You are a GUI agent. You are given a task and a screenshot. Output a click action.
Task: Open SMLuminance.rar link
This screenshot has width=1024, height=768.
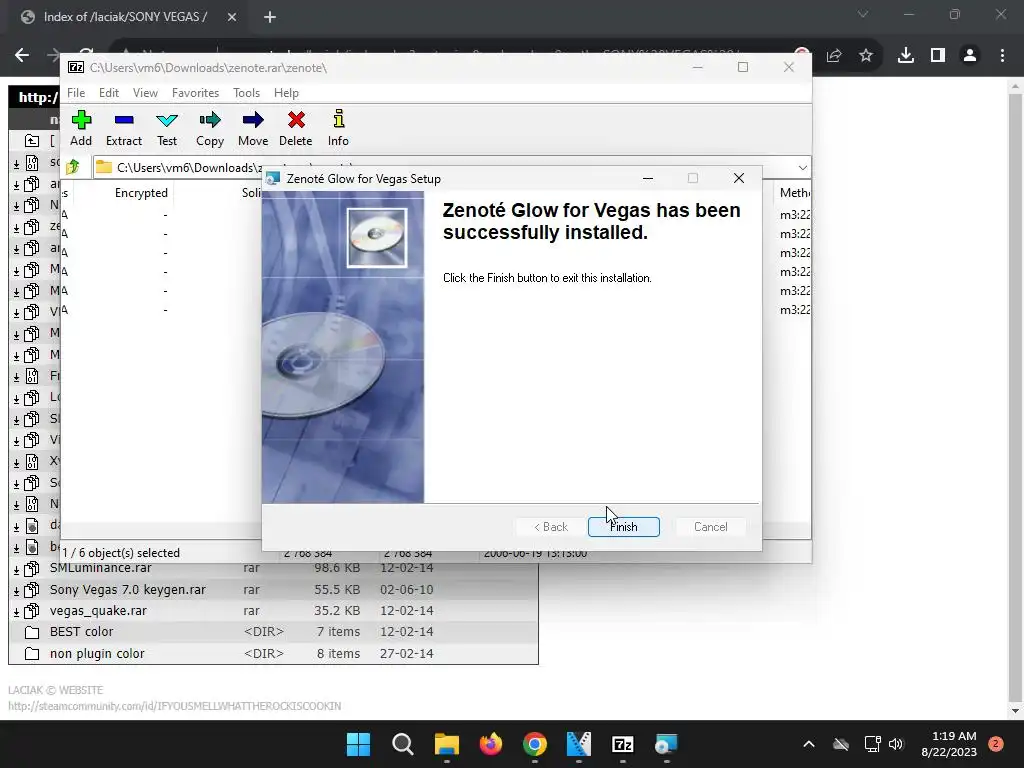(x=101, y=568)
